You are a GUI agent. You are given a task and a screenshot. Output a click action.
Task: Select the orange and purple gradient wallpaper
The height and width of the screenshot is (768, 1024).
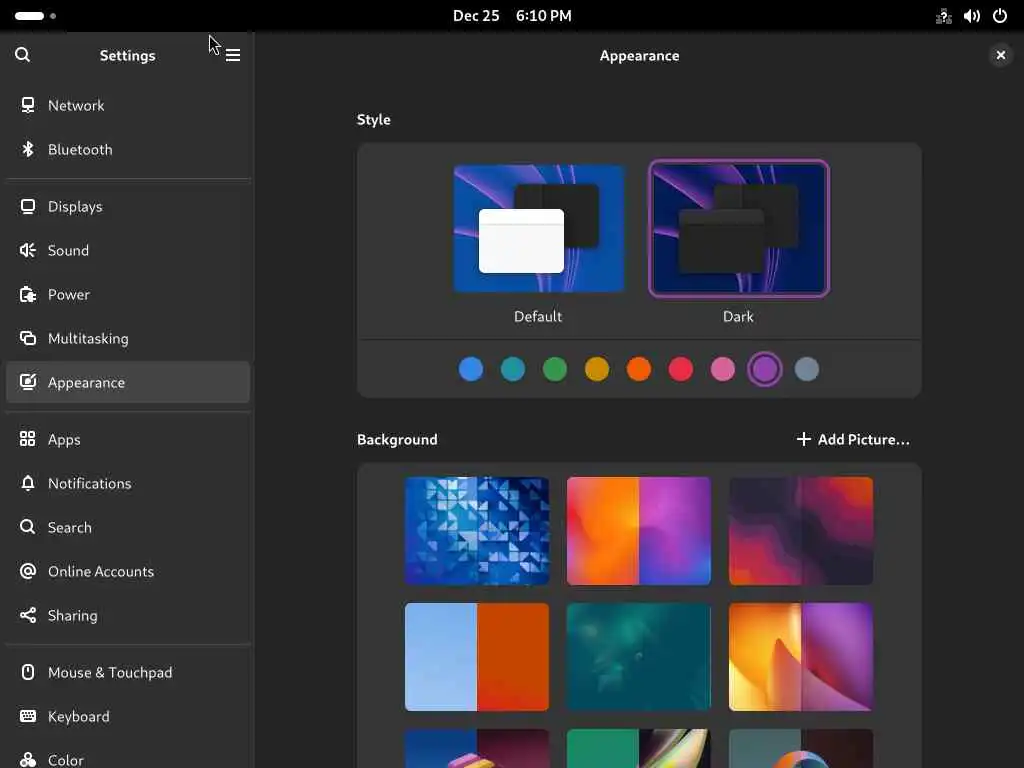click(639, 531)
